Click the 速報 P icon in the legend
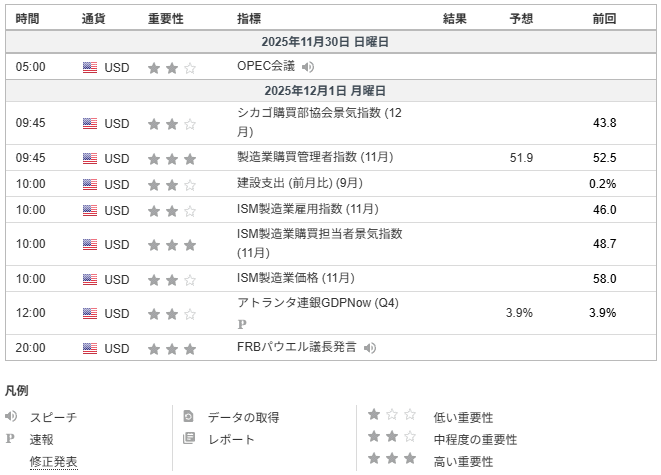 pyautogui.click(x=11, y=439)
